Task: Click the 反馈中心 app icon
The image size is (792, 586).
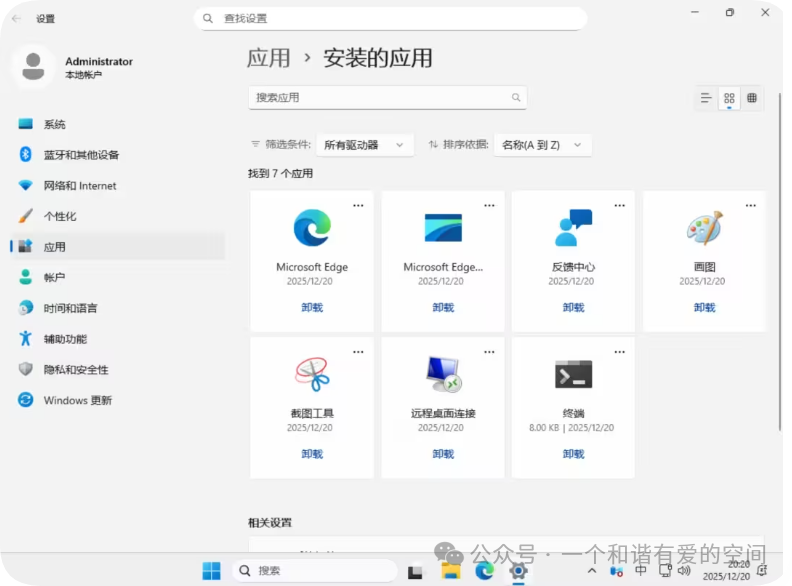Action: pos(573,228)
